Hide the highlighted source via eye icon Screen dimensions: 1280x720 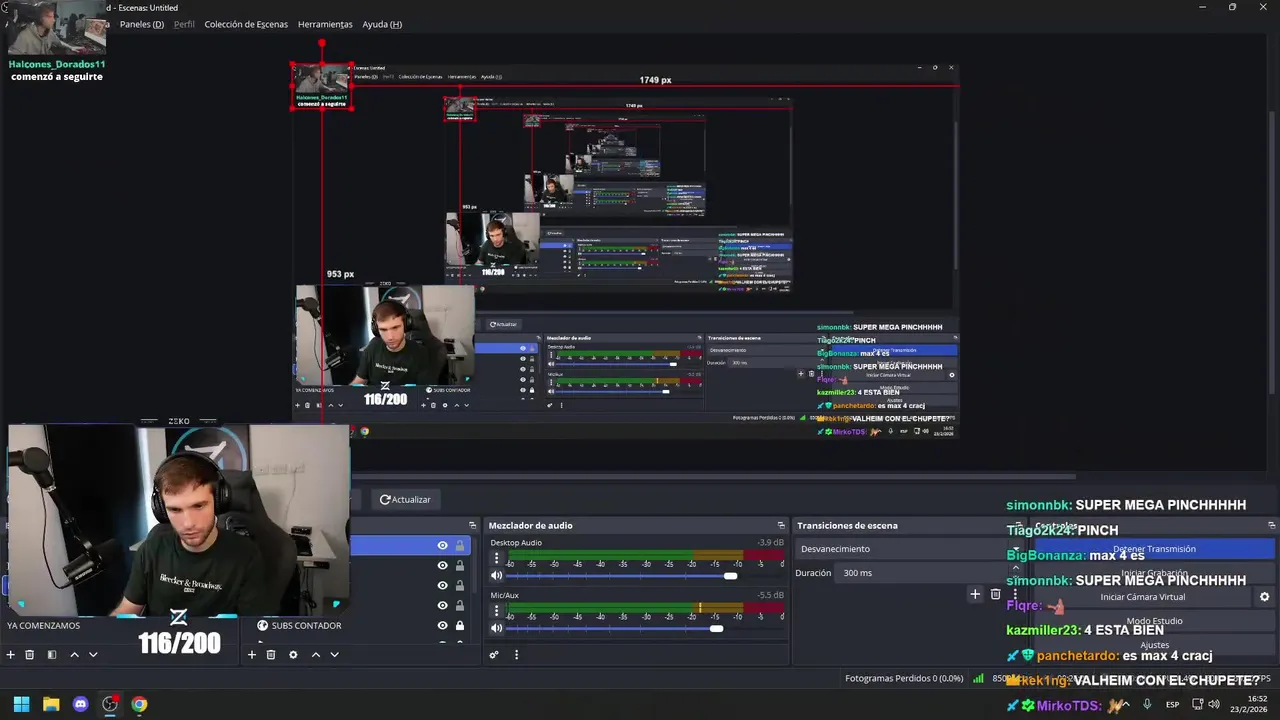point(442,545)
